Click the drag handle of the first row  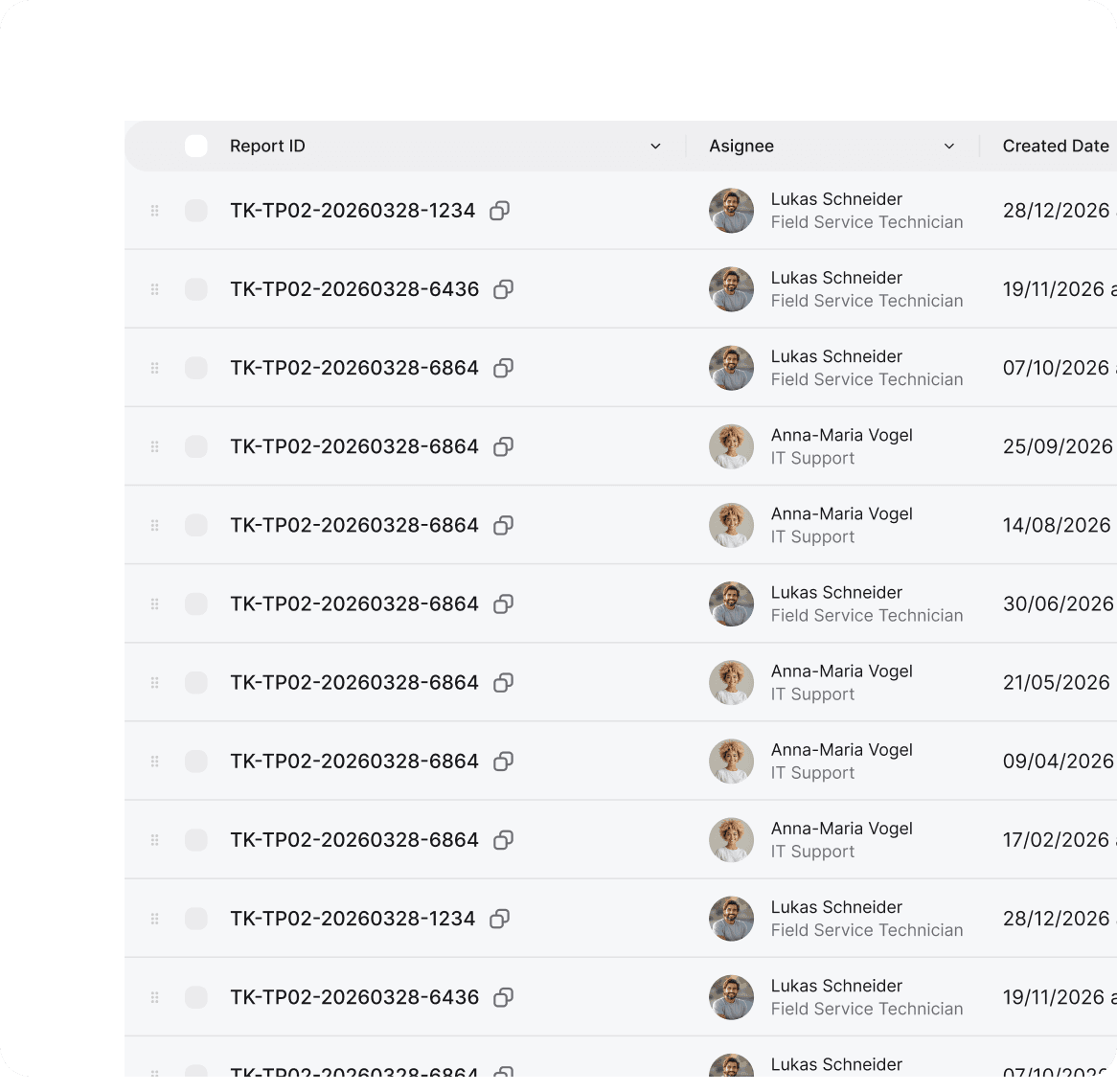(x=154, y=210)
